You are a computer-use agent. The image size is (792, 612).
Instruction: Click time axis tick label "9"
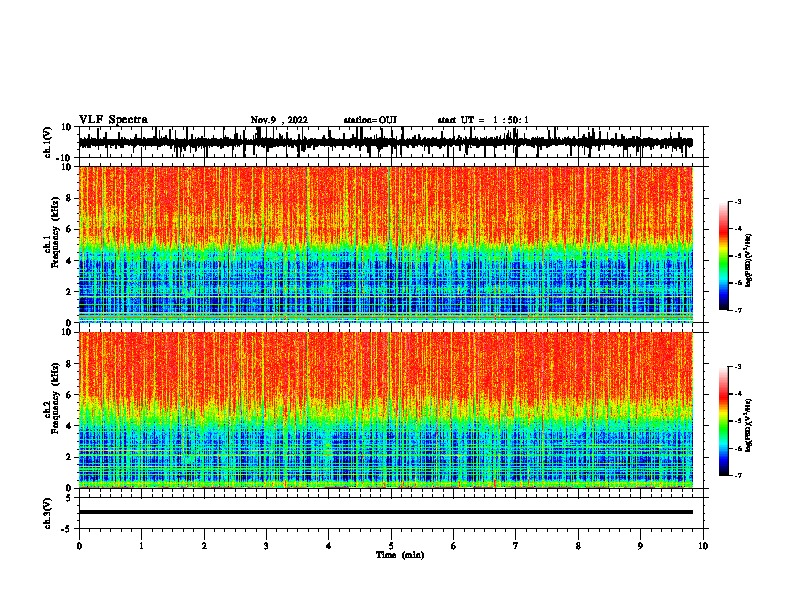640,546
